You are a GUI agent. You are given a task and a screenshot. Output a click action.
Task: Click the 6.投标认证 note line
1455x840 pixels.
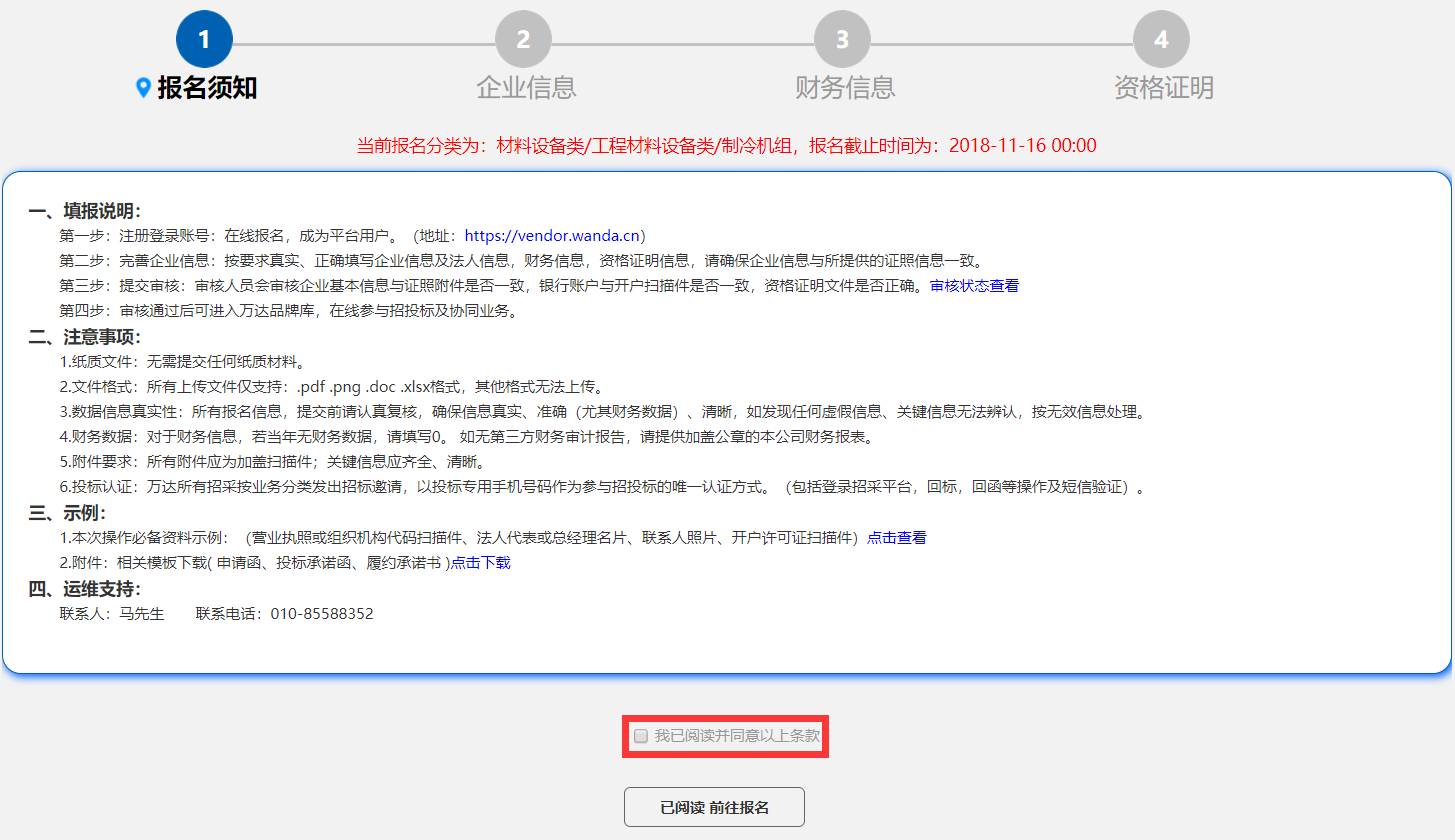(x=602, y=488)
